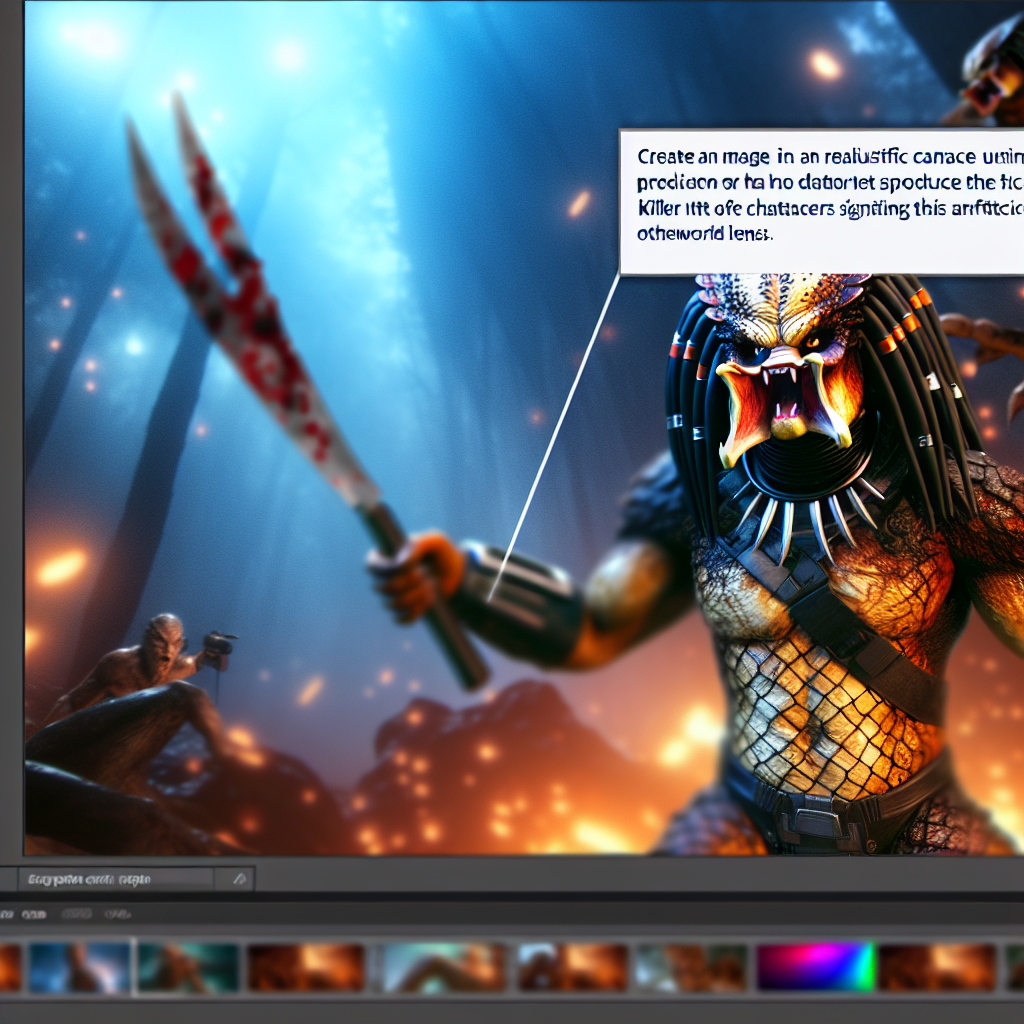Select the blue forest thumbnail in filmstrip
This screenshot has width=1024, height=1024.
coord(80,967)
